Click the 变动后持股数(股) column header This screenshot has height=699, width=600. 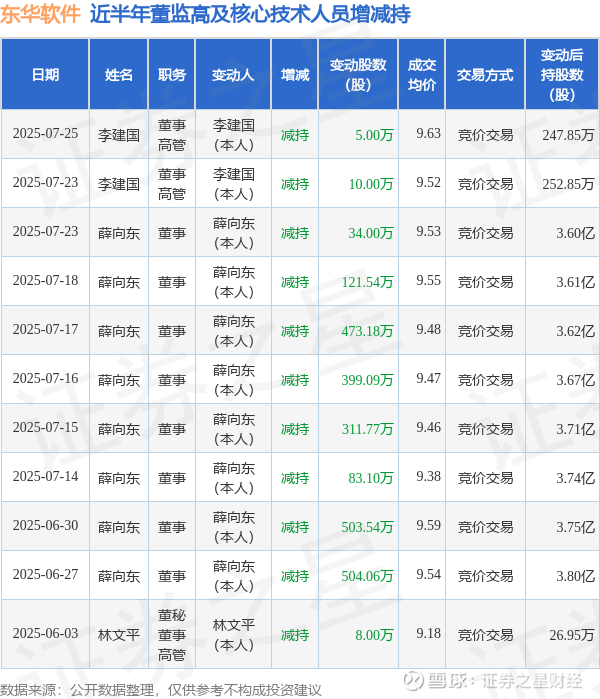pos(562,74)
